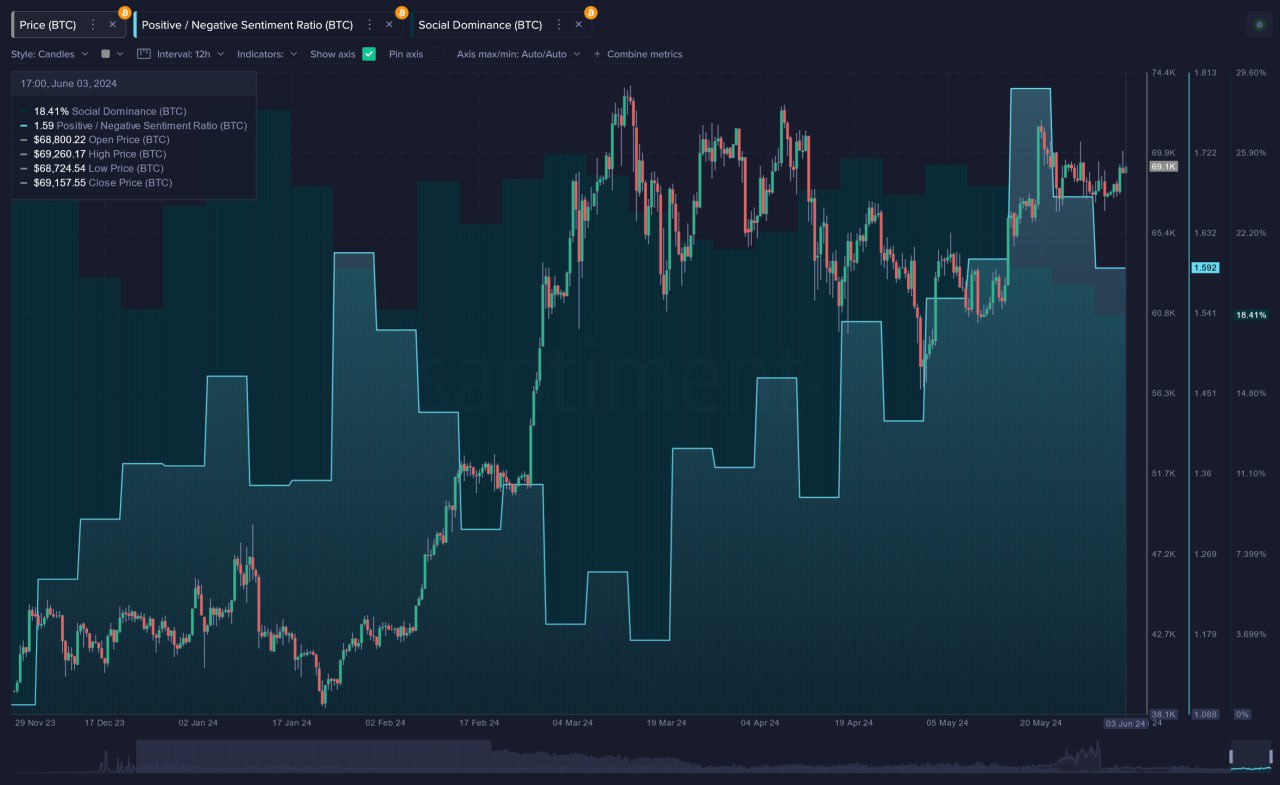
Task: Click the 17 Feb 24 date label
Action: (x=480, y=722)
